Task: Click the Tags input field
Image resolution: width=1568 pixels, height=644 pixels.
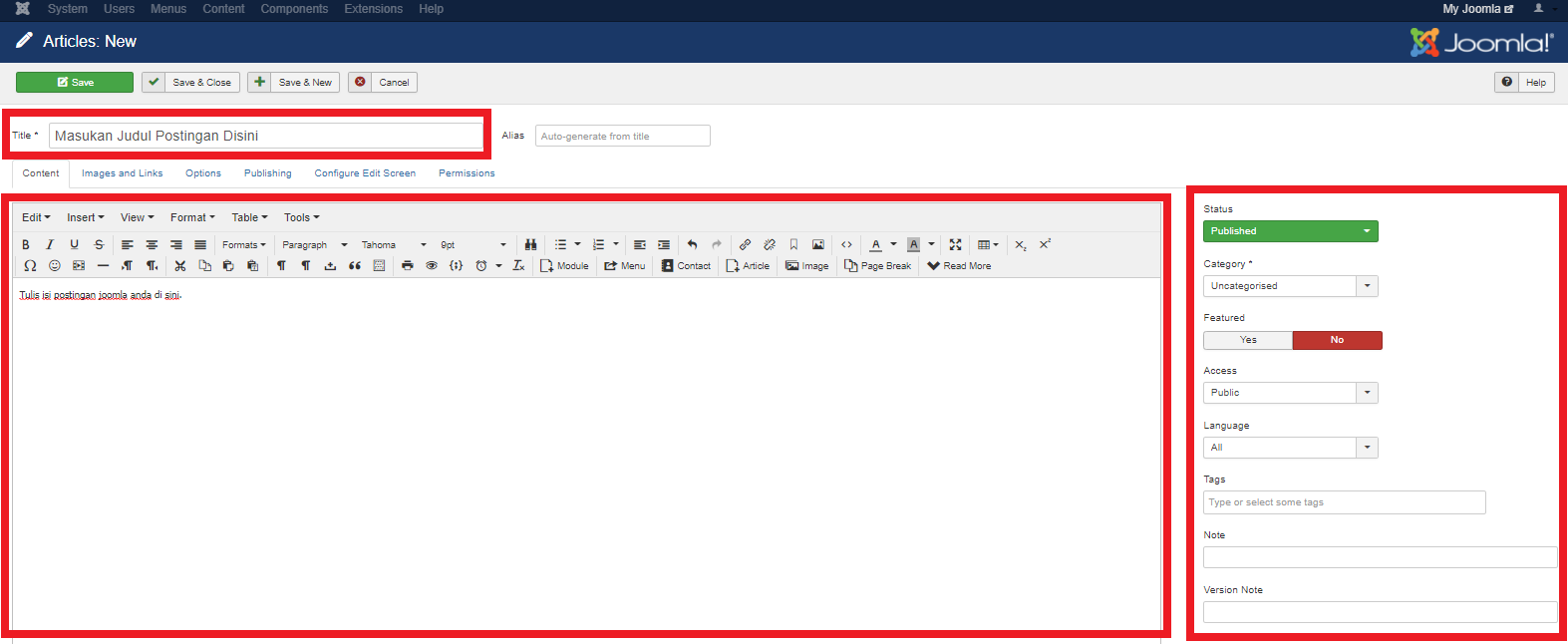Action: click(x=1345, y=502)
